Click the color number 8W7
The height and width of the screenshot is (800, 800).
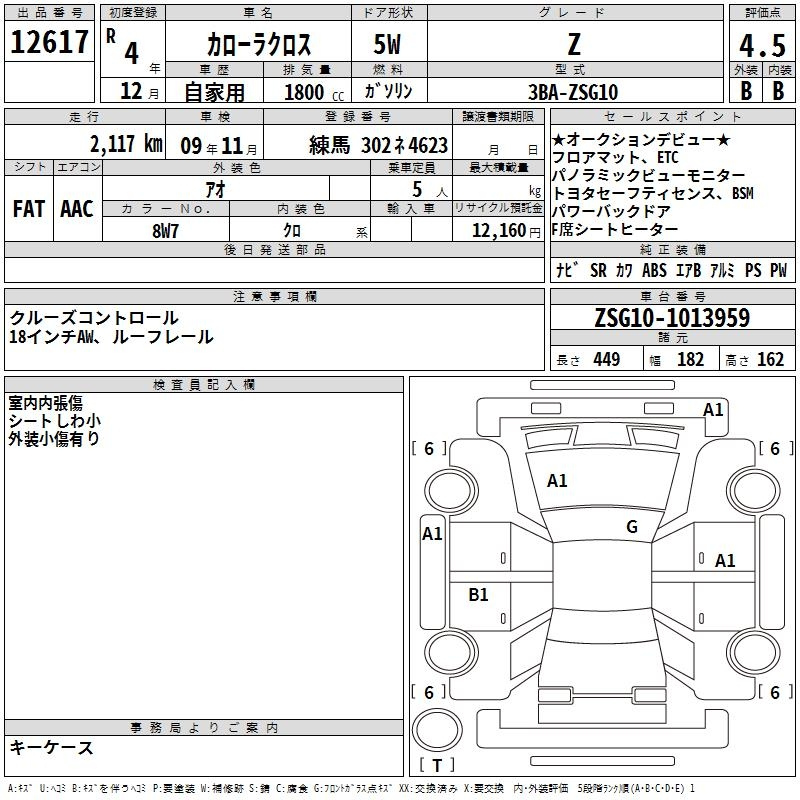[x=165, y=231]
